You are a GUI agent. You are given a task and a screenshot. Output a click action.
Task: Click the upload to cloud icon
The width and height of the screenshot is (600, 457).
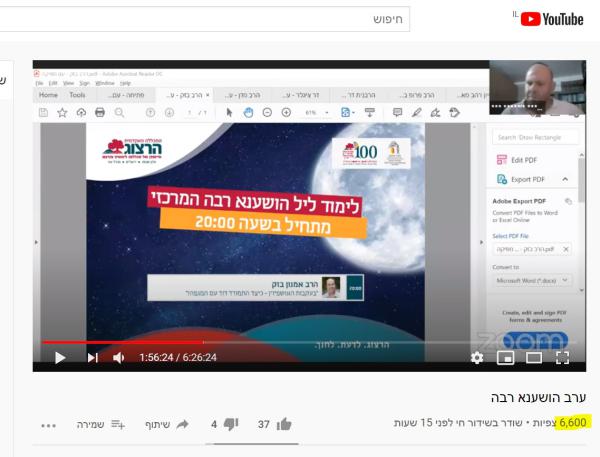point(81,113)
